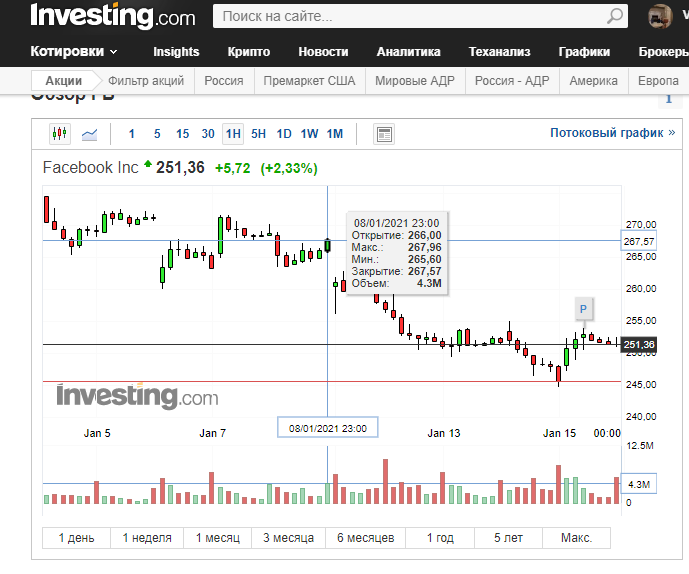Set chart range to 5 лет

click(x=508, y=538)
